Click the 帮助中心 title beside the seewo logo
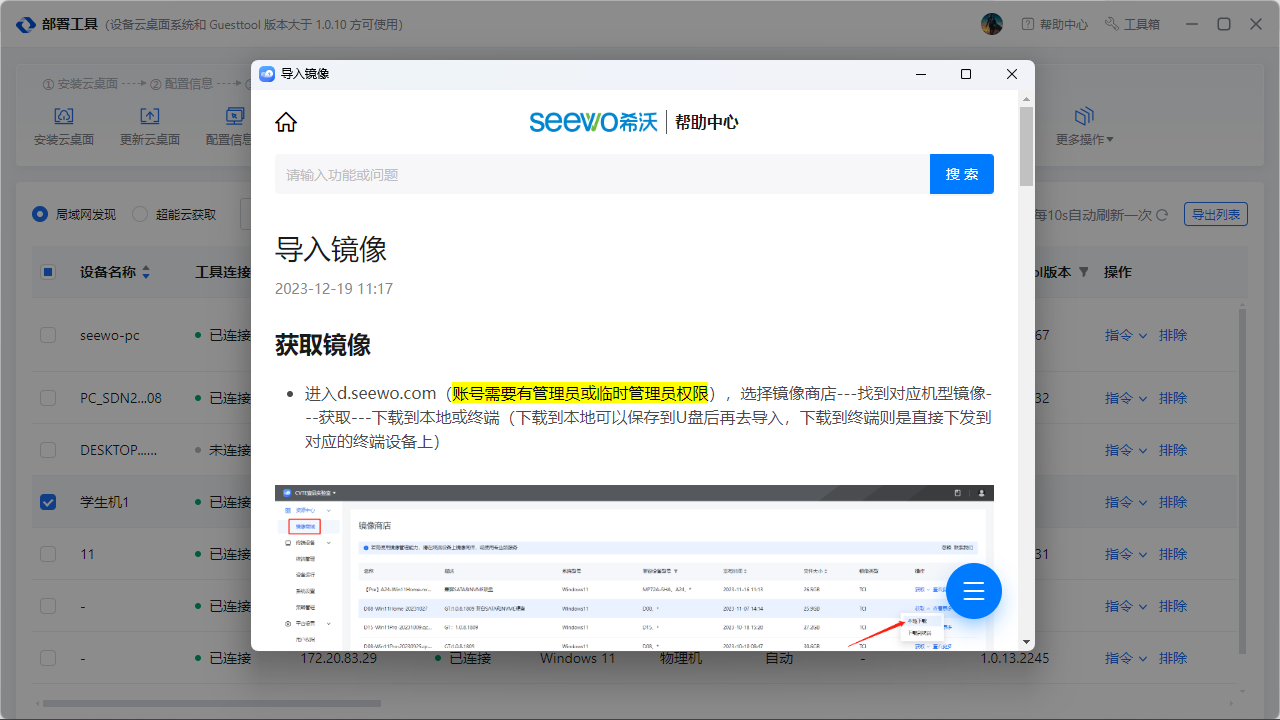Viewport: 1280px width, 720px height. [x=707, y=122]
